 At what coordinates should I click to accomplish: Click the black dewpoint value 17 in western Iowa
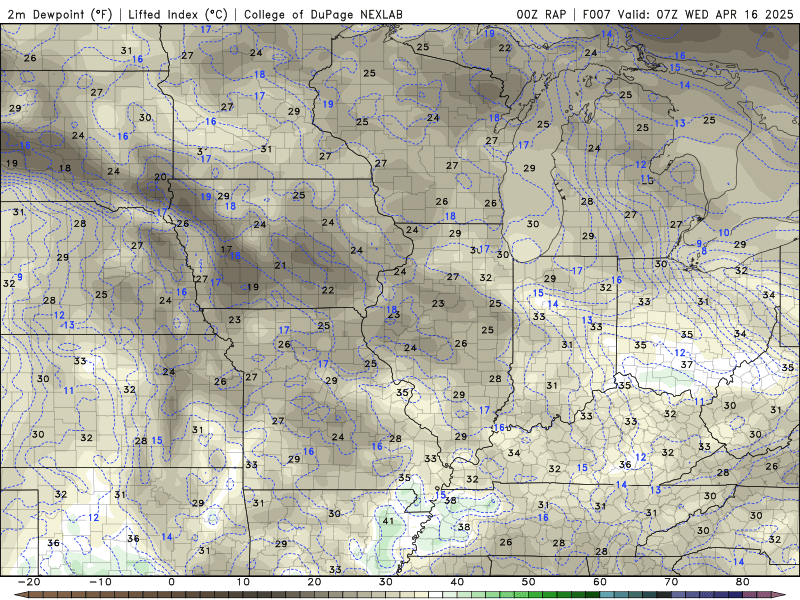226,249
